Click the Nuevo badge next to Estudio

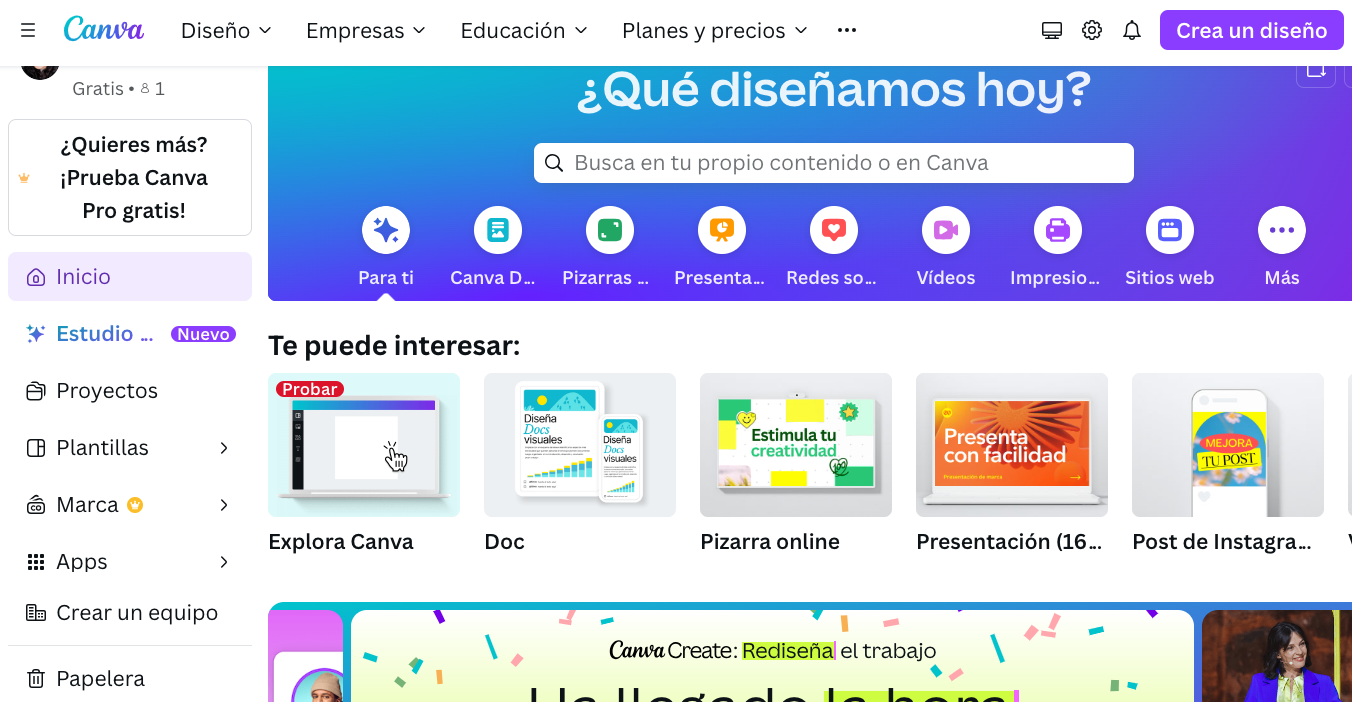(203, 334)
